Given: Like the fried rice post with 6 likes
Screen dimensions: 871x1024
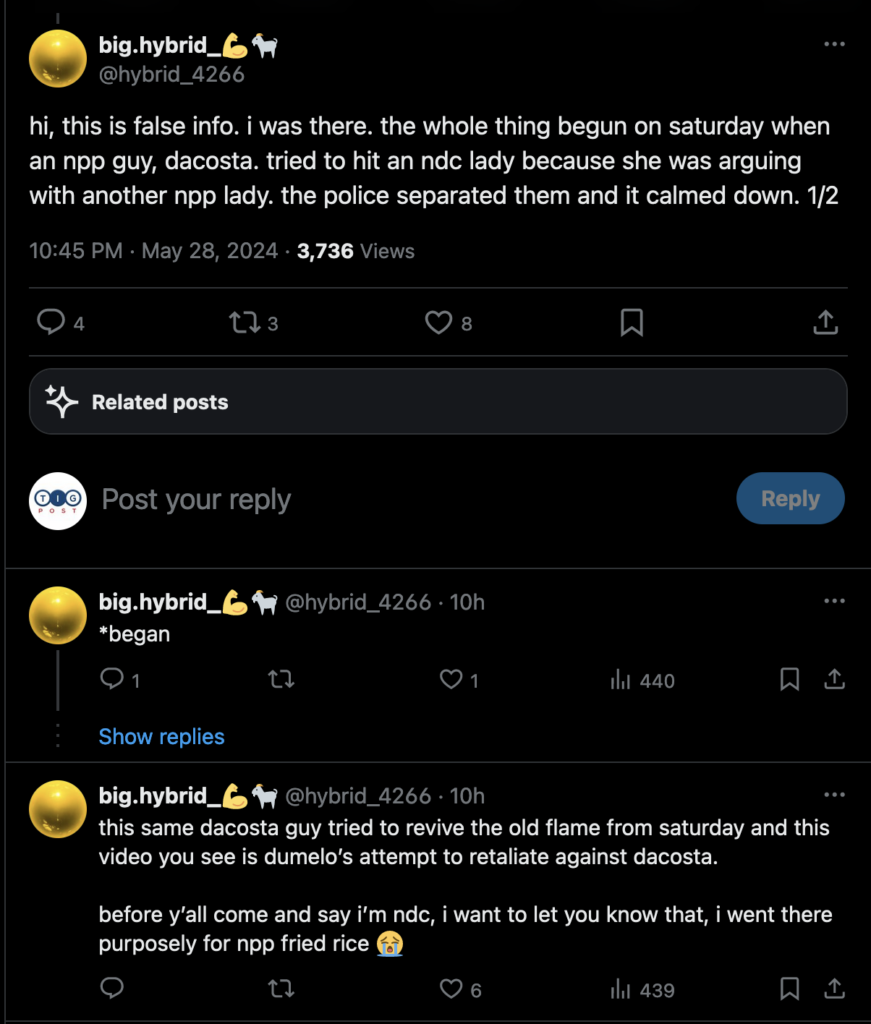Looking at the screenshot, I should coord(452,989).
